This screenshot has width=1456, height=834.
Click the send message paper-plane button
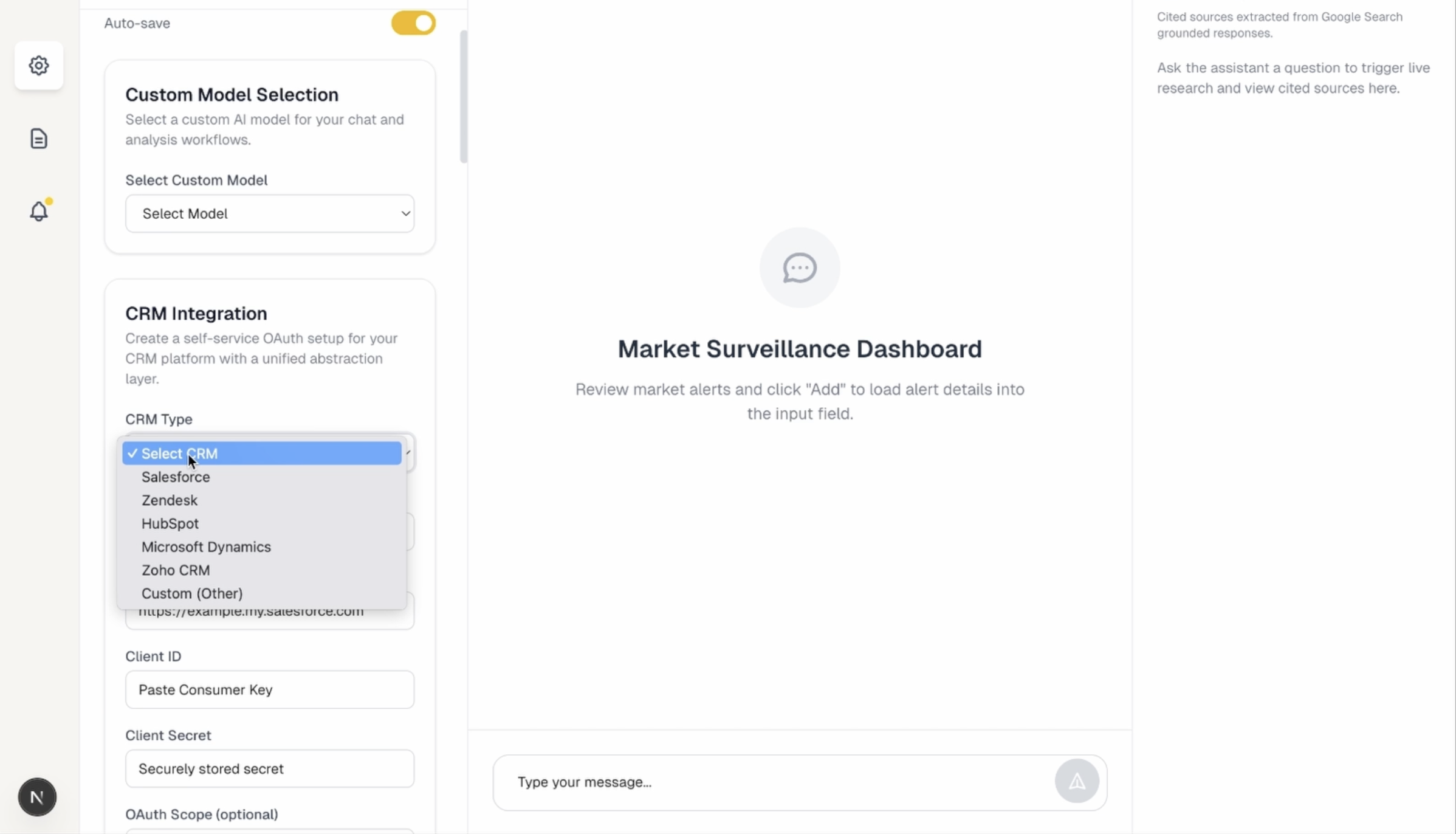tap(1076, 781)
